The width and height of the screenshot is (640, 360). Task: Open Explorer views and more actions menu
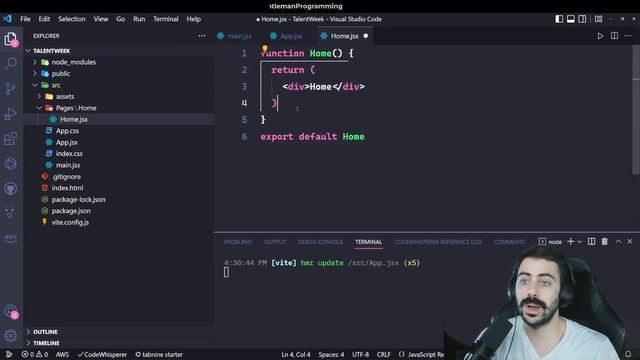click(x=202, y=36)
